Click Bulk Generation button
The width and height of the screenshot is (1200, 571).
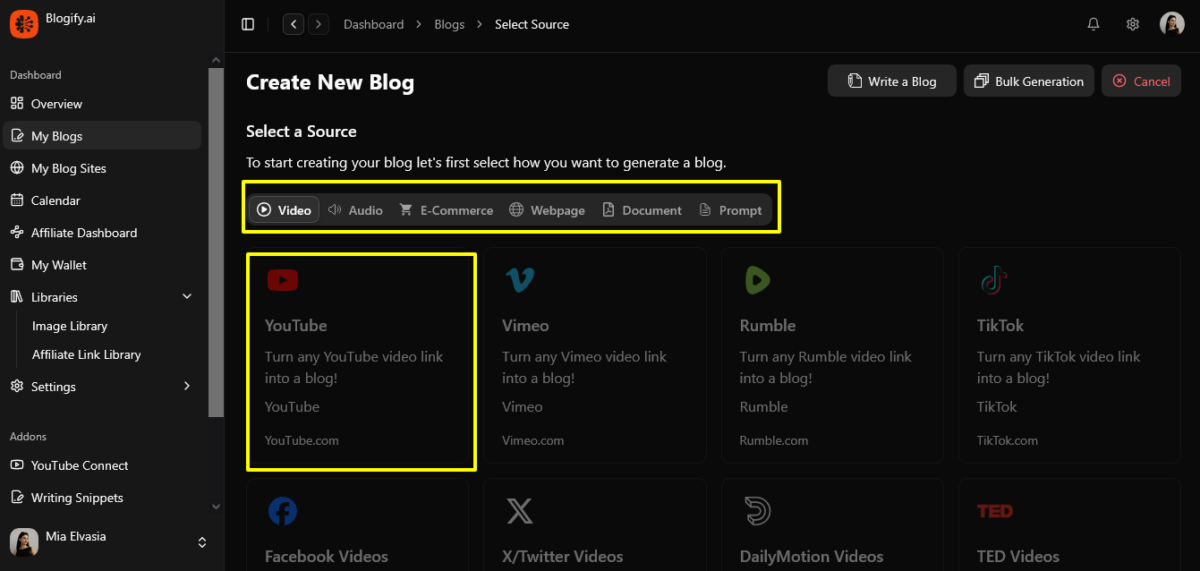1028,81
